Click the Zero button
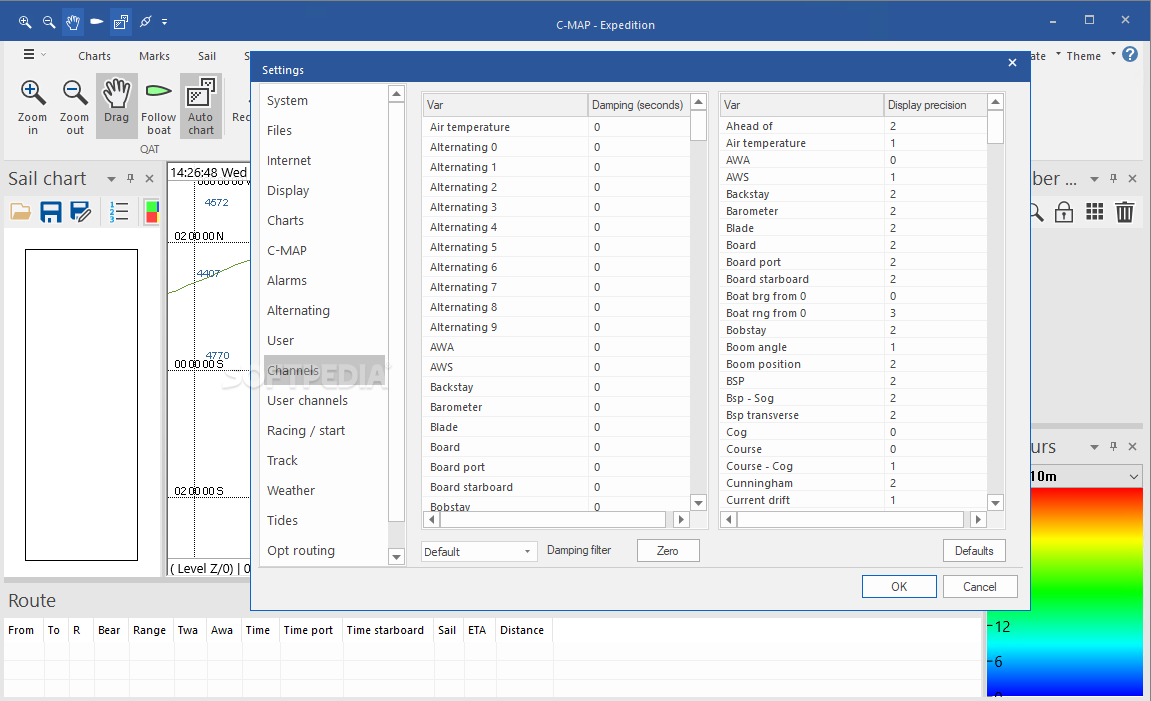Viewport: 1151px width, 701px height. tap(668, 551)
